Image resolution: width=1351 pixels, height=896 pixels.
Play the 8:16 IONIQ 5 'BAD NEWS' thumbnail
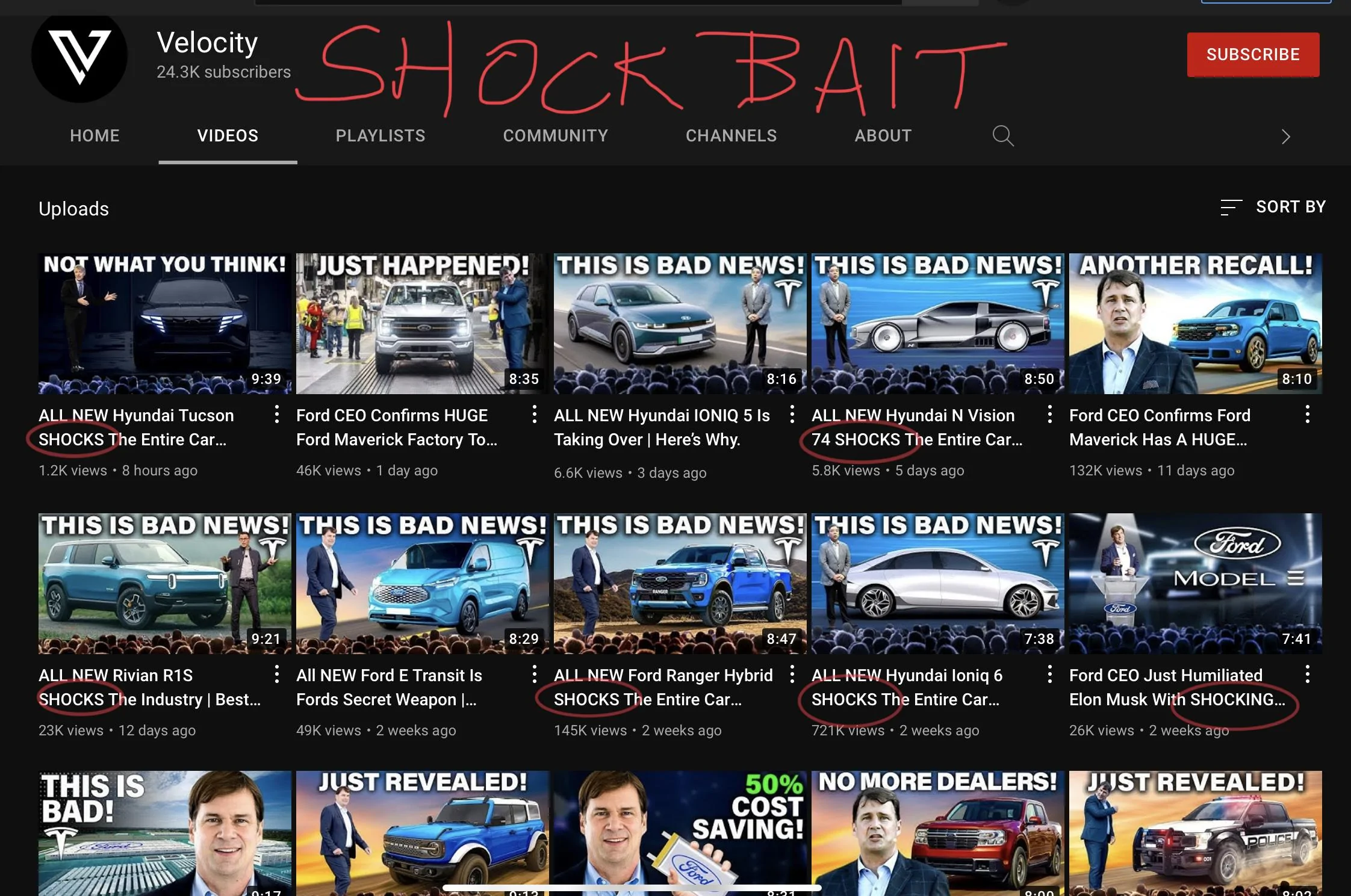[x=680, y=324]
